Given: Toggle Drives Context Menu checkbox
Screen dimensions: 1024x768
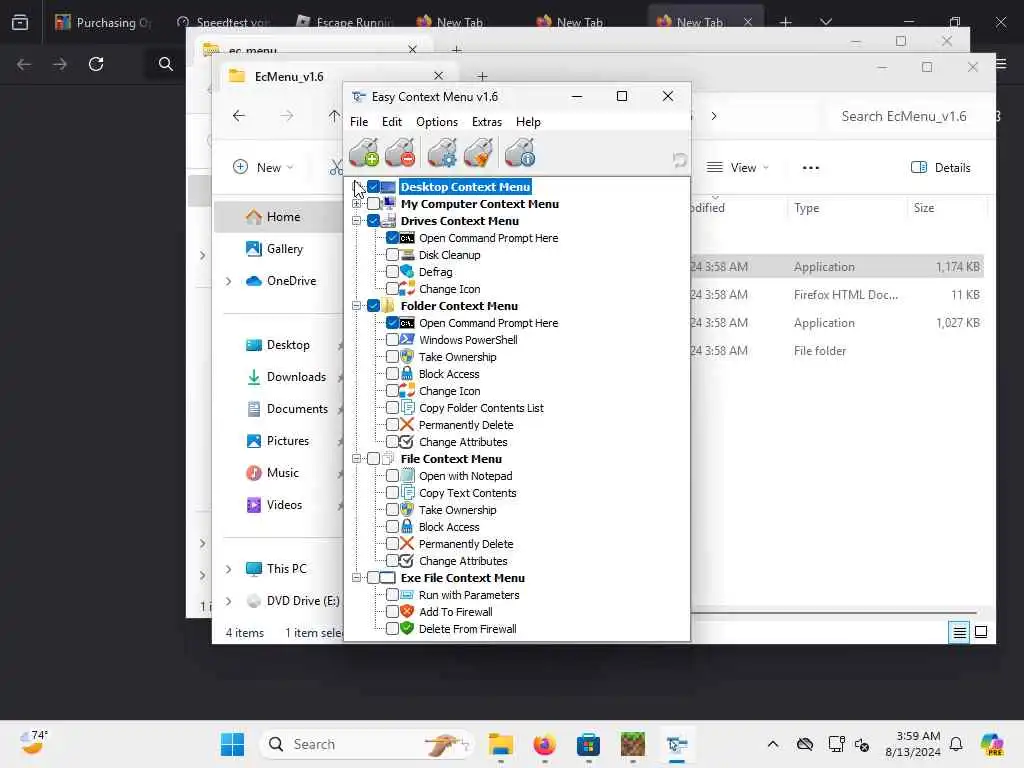Looking at the screenshot, I should (373, 221).
